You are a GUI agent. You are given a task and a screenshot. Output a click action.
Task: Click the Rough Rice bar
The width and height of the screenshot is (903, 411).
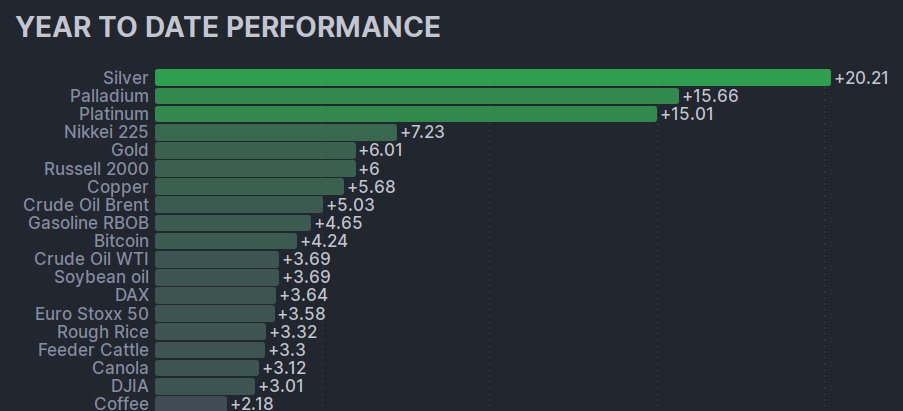tap(210, 332)
